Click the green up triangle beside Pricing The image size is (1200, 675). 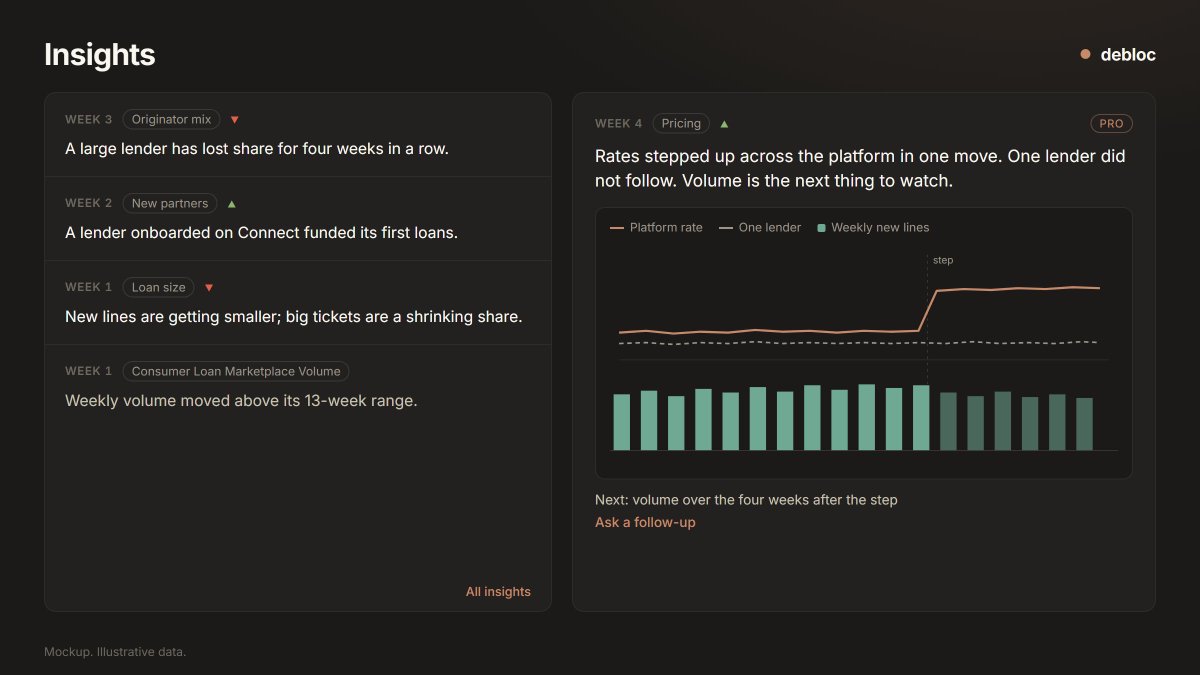[724, 124]
